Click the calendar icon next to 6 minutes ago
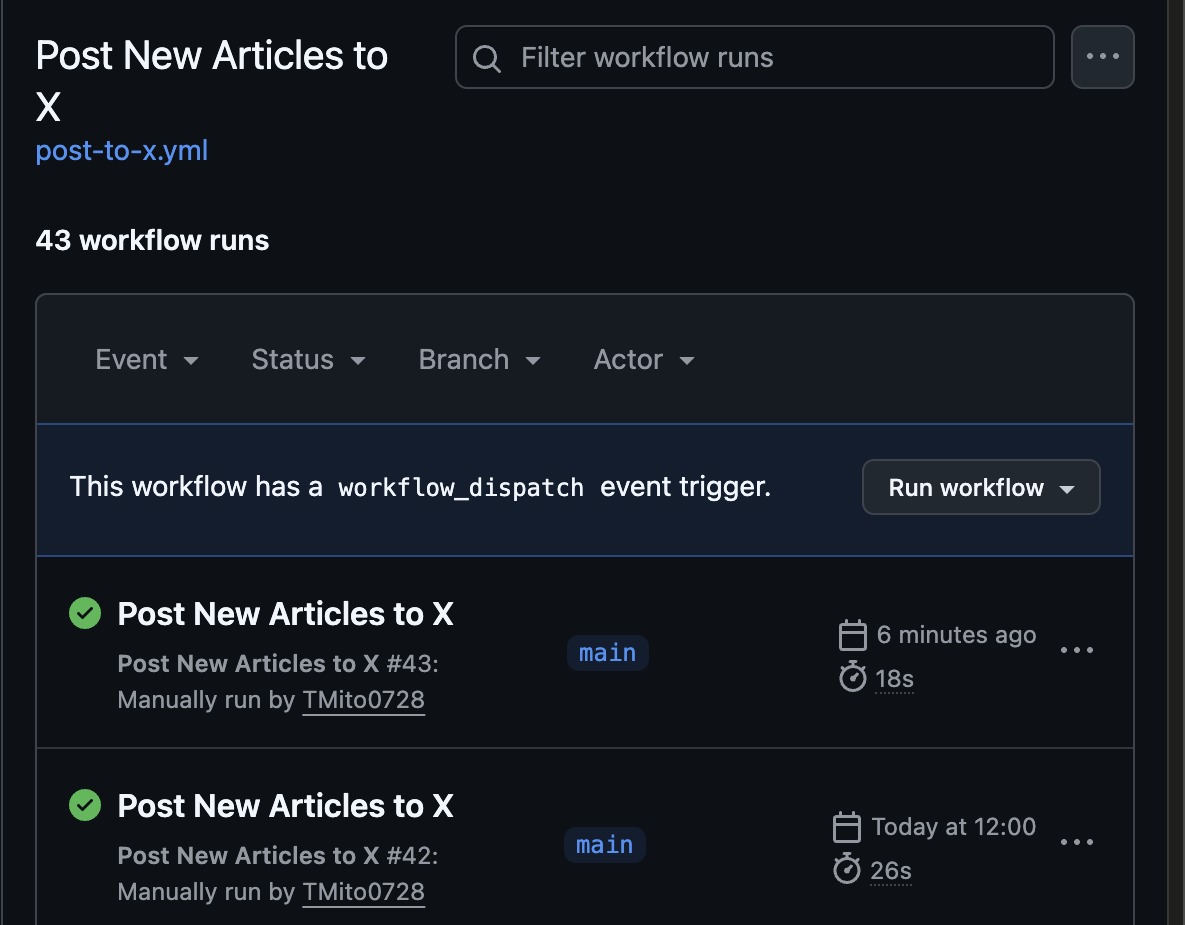The height and width of the screenshot is (925, 1185). [852, 635]
